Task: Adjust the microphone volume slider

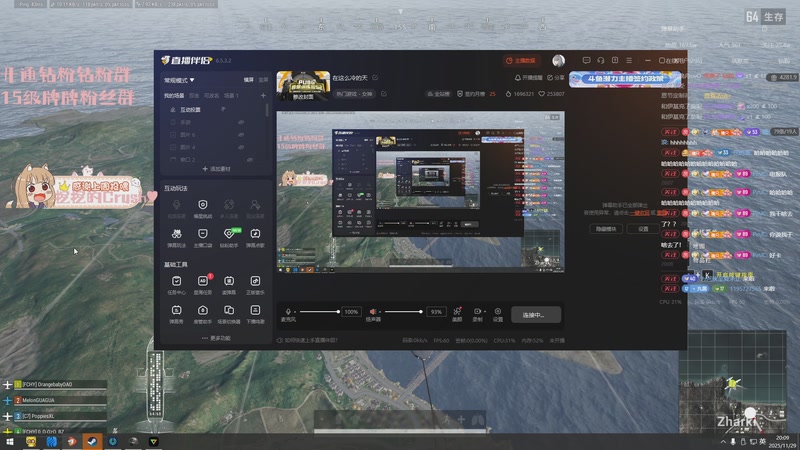Action: (319, 311)
